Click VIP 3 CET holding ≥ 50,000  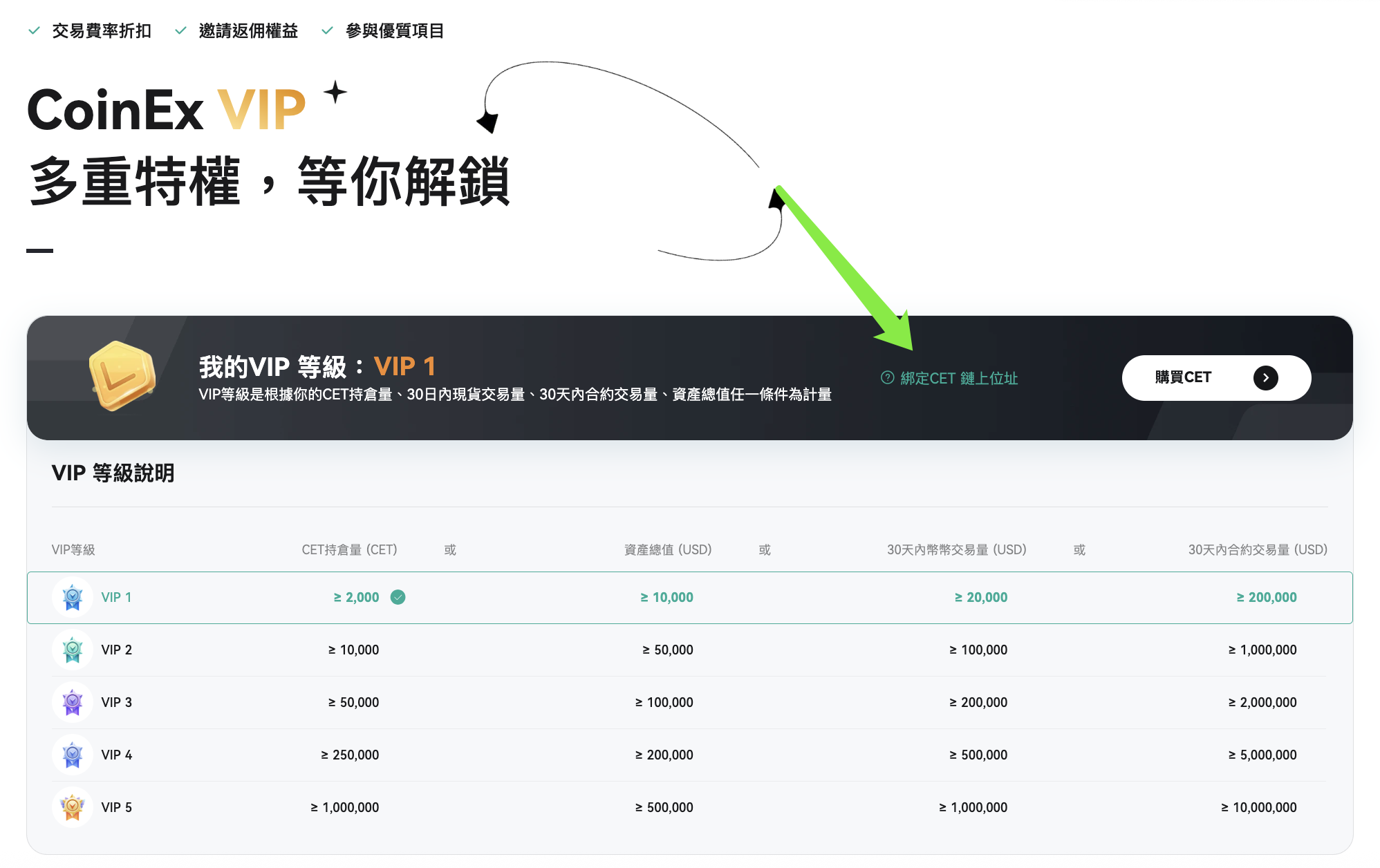(x=353, y=702)
